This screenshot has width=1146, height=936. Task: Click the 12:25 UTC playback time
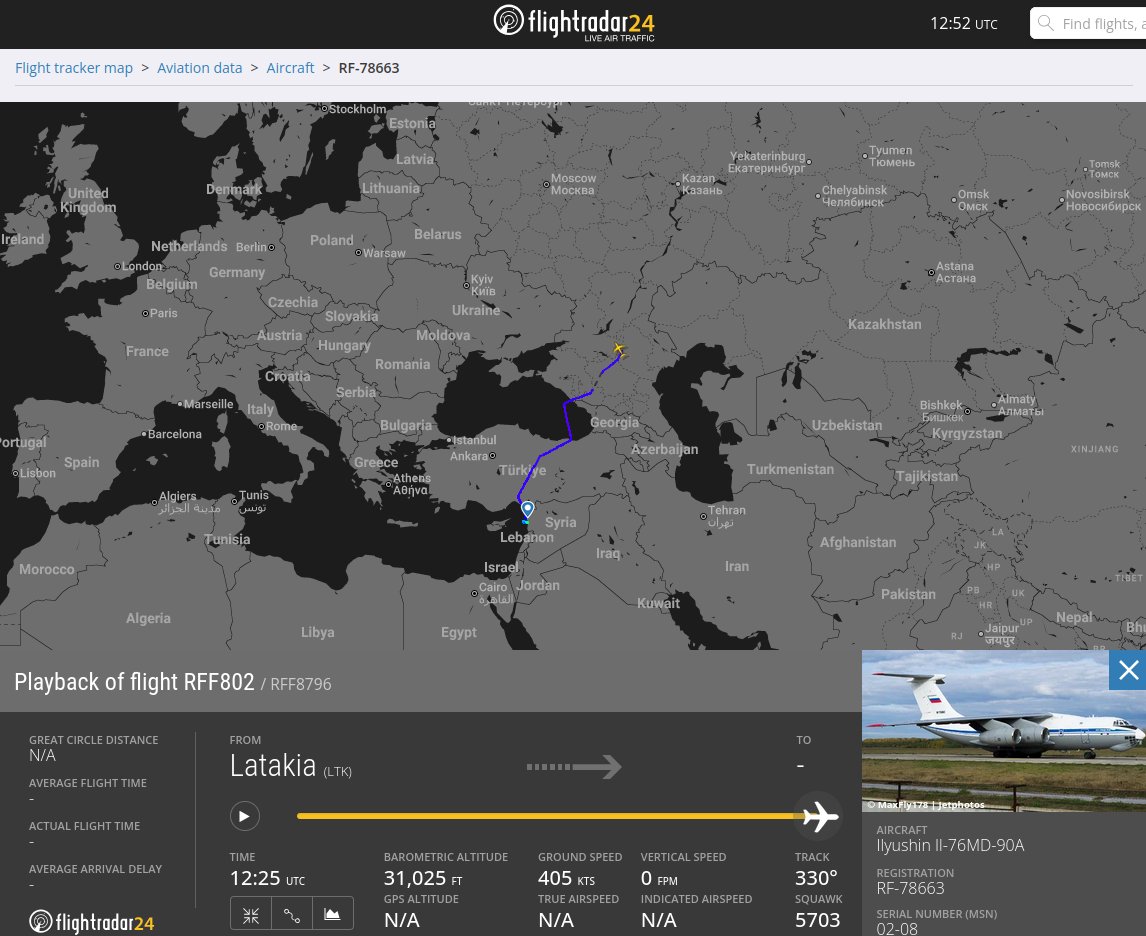(267, 878)
